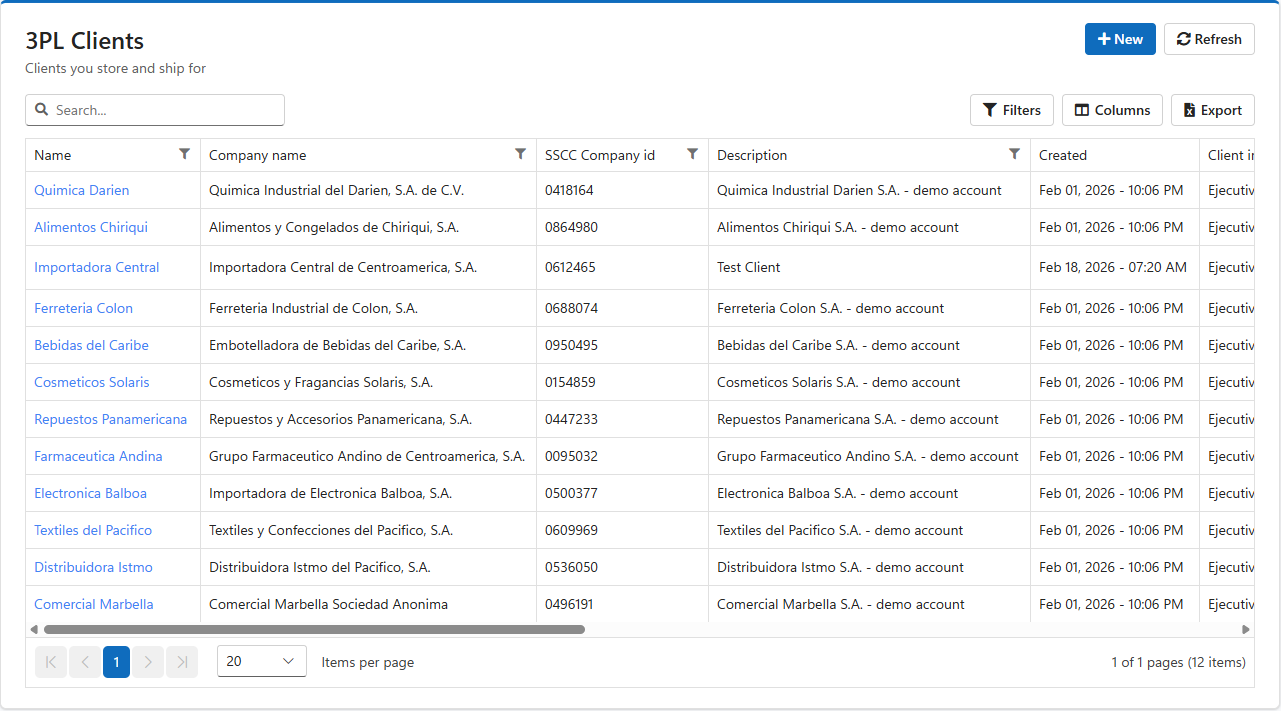Click SSCC Company id column filter icon

pos(692,154)
